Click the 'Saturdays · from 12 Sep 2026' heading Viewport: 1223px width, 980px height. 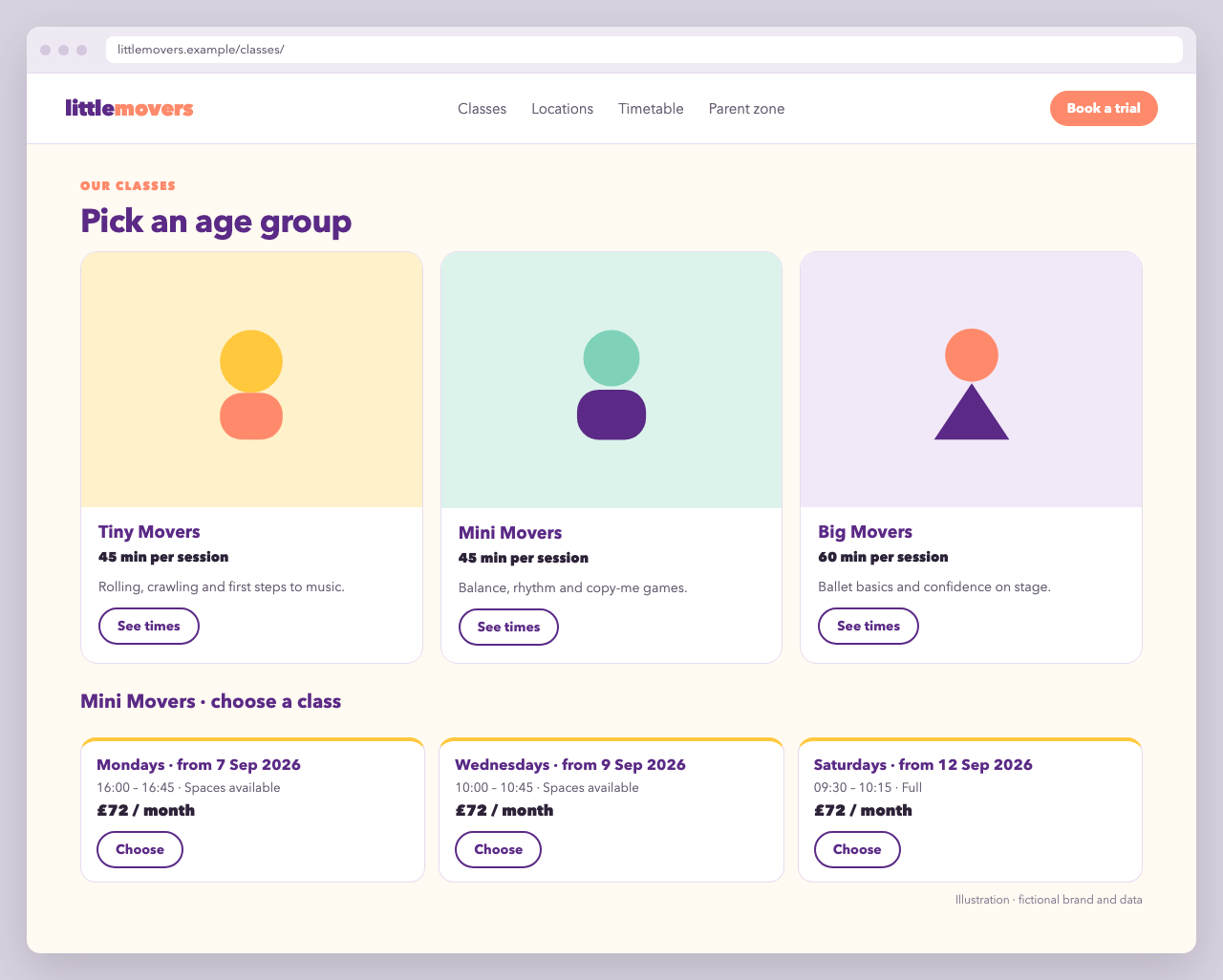click(923, 765)
